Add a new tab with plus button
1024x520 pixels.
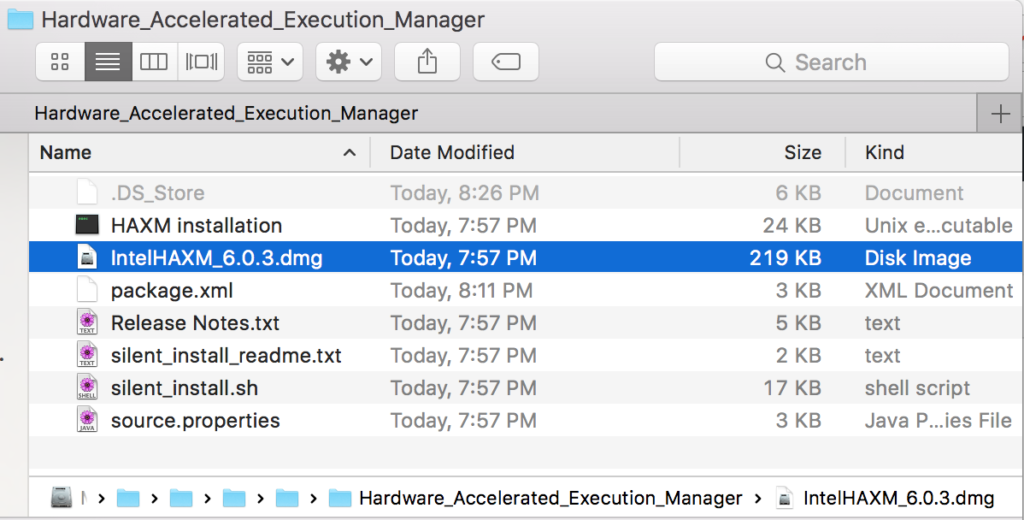pyautogui.click(x=1000, y=114)
